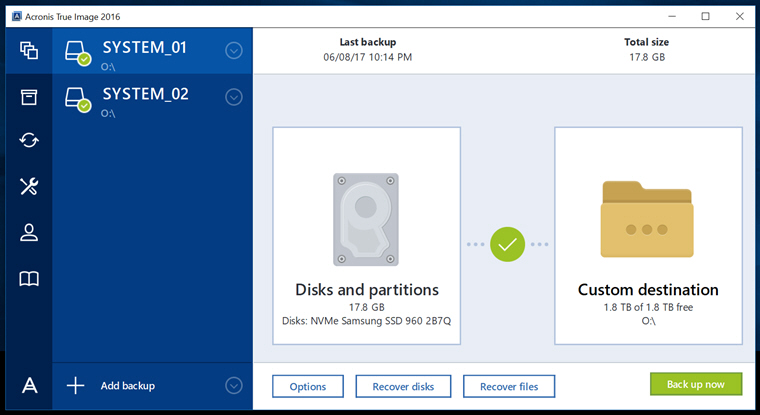
Task: Click the Recover disks button
Action: (403, 386)
